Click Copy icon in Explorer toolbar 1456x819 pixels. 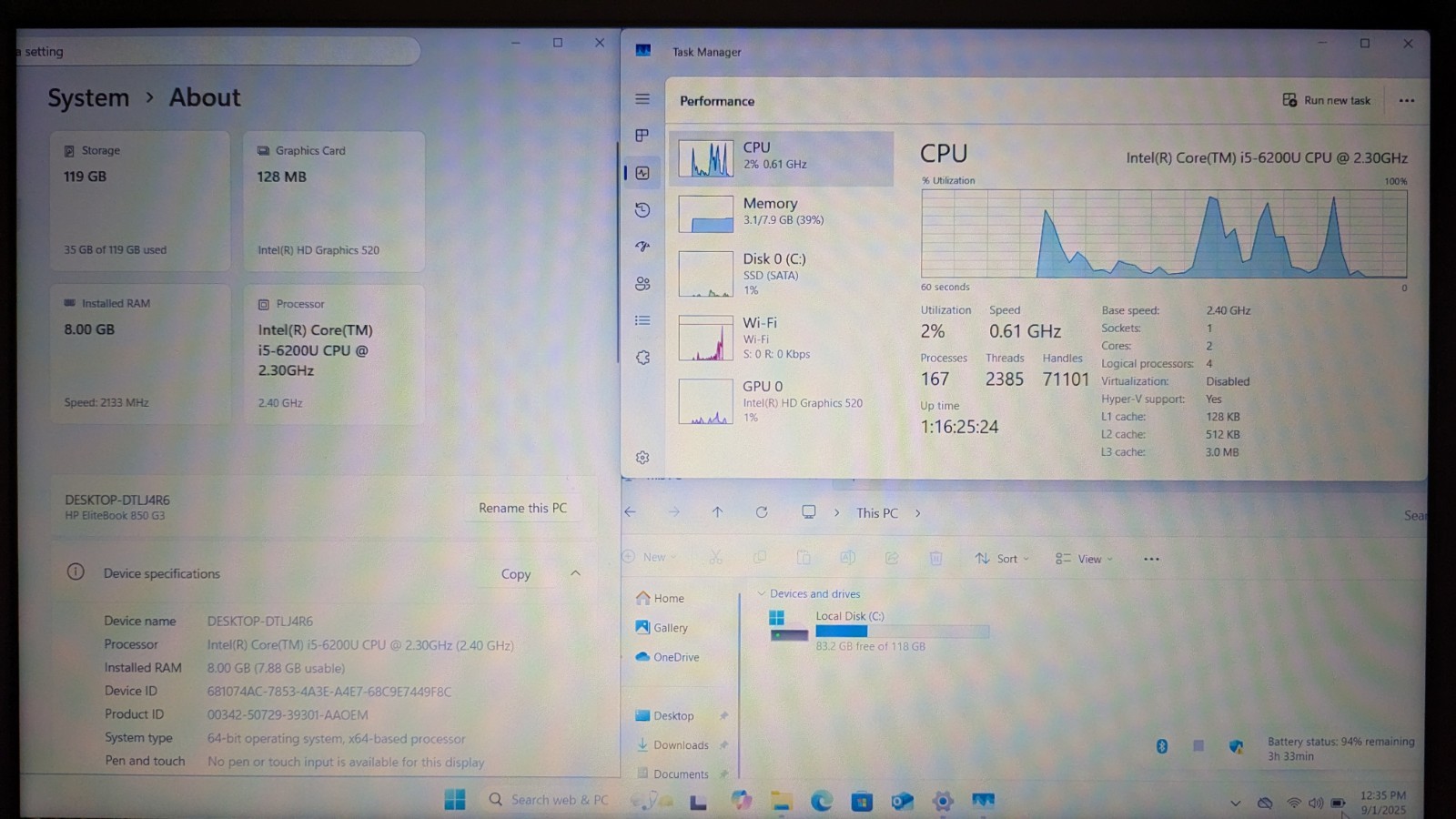point(760,557)
